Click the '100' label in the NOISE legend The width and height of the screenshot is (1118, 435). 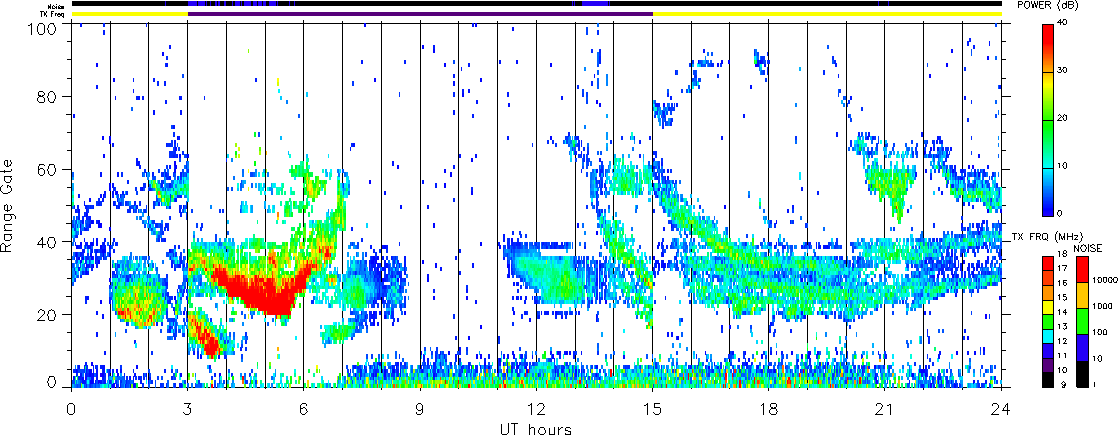(1099, 332)
